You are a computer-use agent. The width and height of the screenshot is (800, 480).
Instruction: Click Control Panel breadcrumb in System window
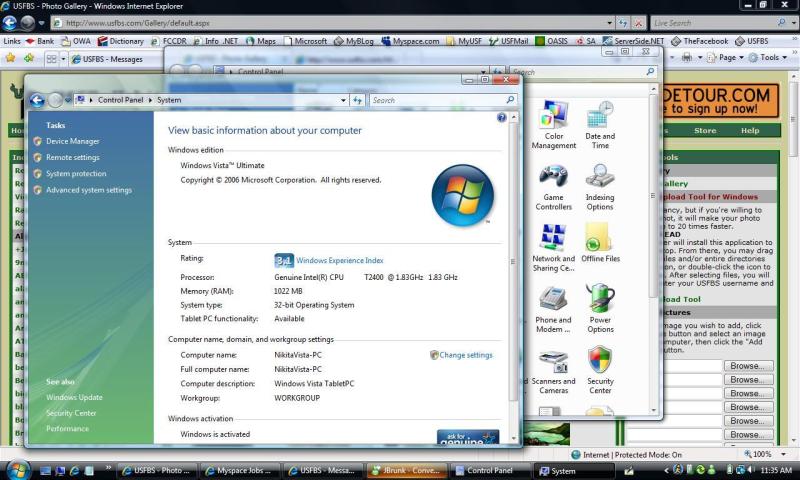[120, 100]
